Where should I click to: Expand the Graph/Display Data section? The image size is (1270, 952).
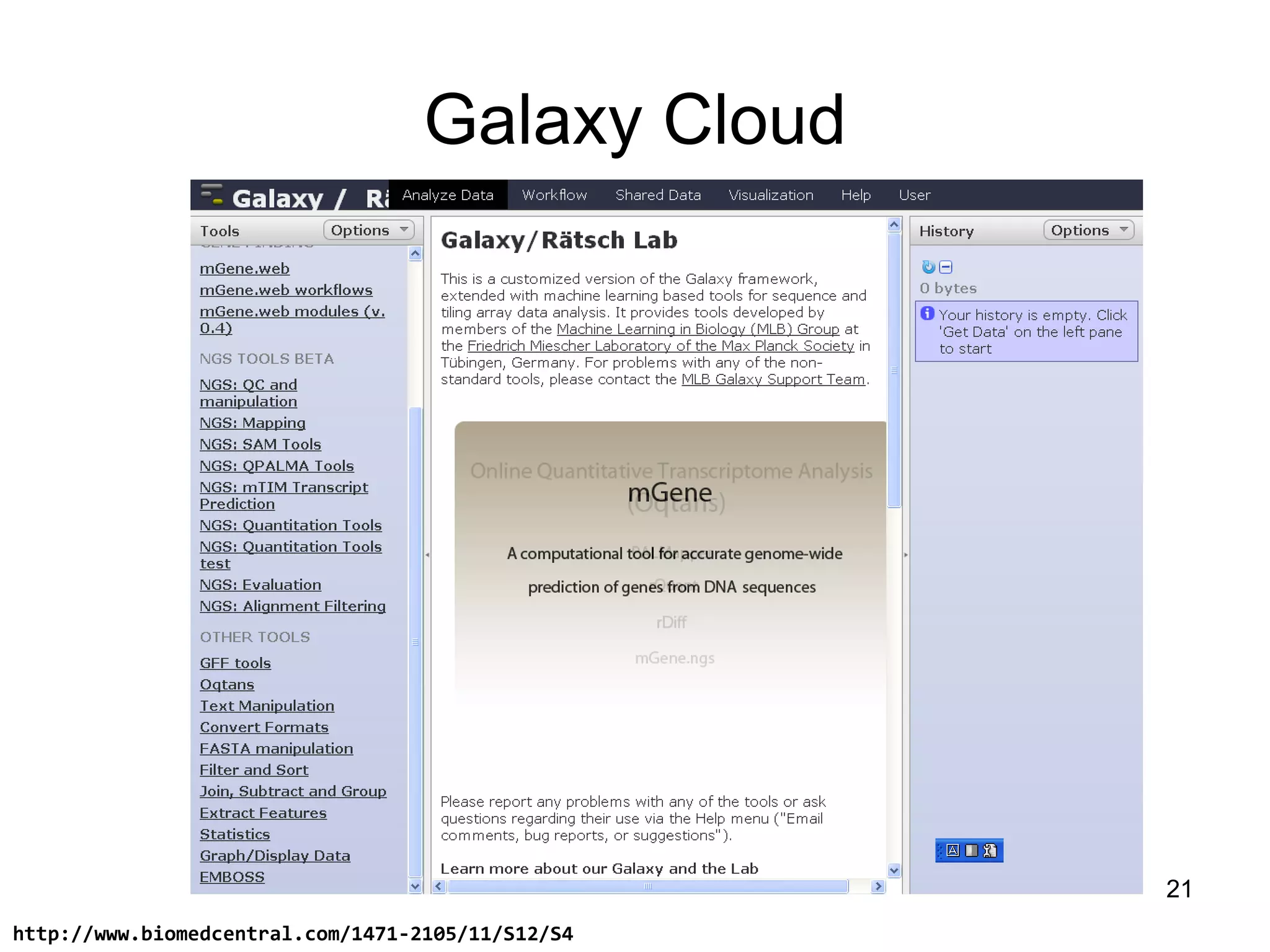coord(275,856)
